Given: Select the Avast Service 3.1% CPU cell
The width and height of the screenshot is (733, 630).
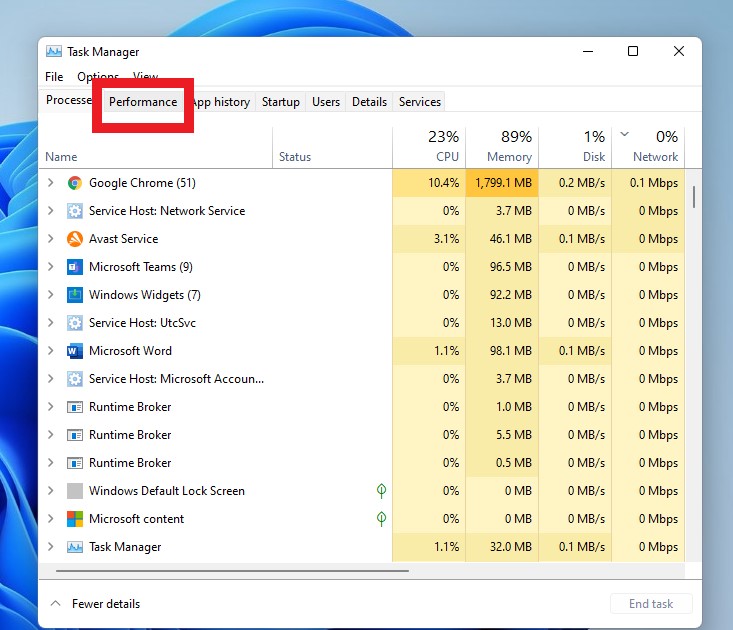Looking at the screenshot, I should click(x=429, y=239).
